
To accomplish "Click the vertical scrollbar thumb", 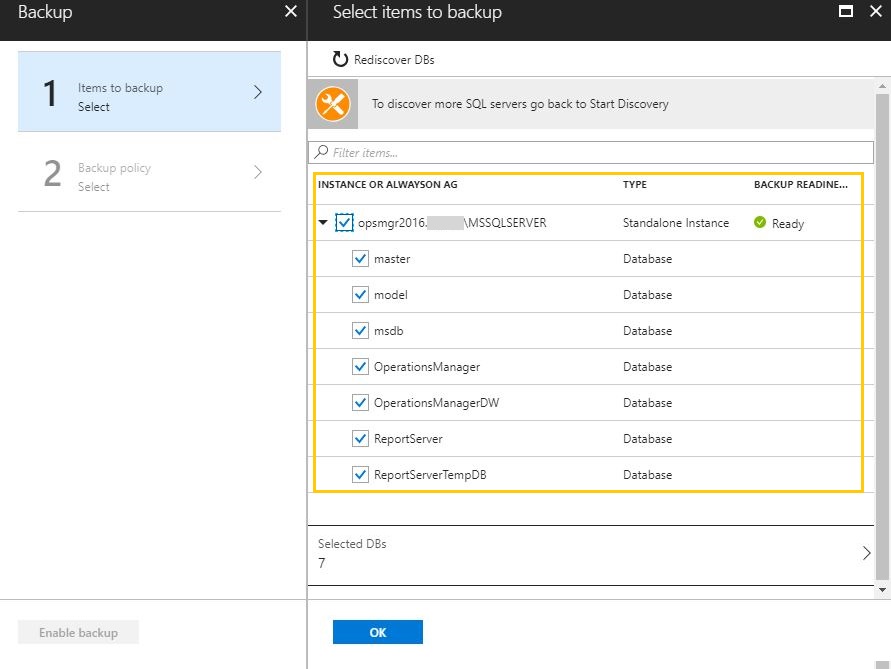I will point(882,335).
